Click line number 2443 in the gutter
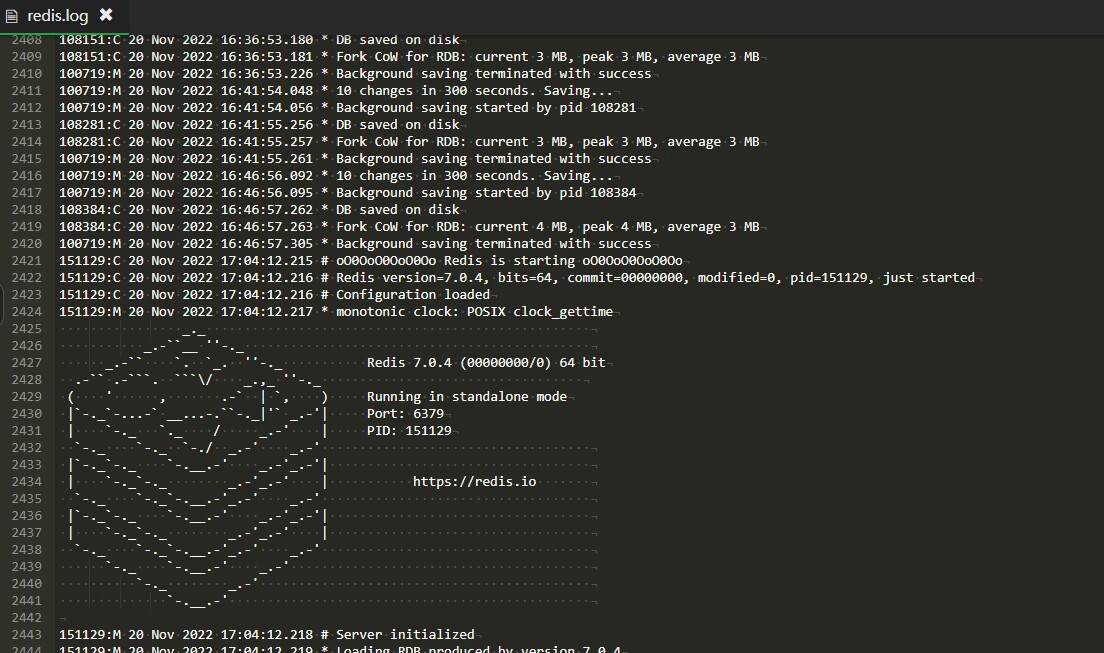This screenshot has width=1104, height=653. [x=27, y=635]
